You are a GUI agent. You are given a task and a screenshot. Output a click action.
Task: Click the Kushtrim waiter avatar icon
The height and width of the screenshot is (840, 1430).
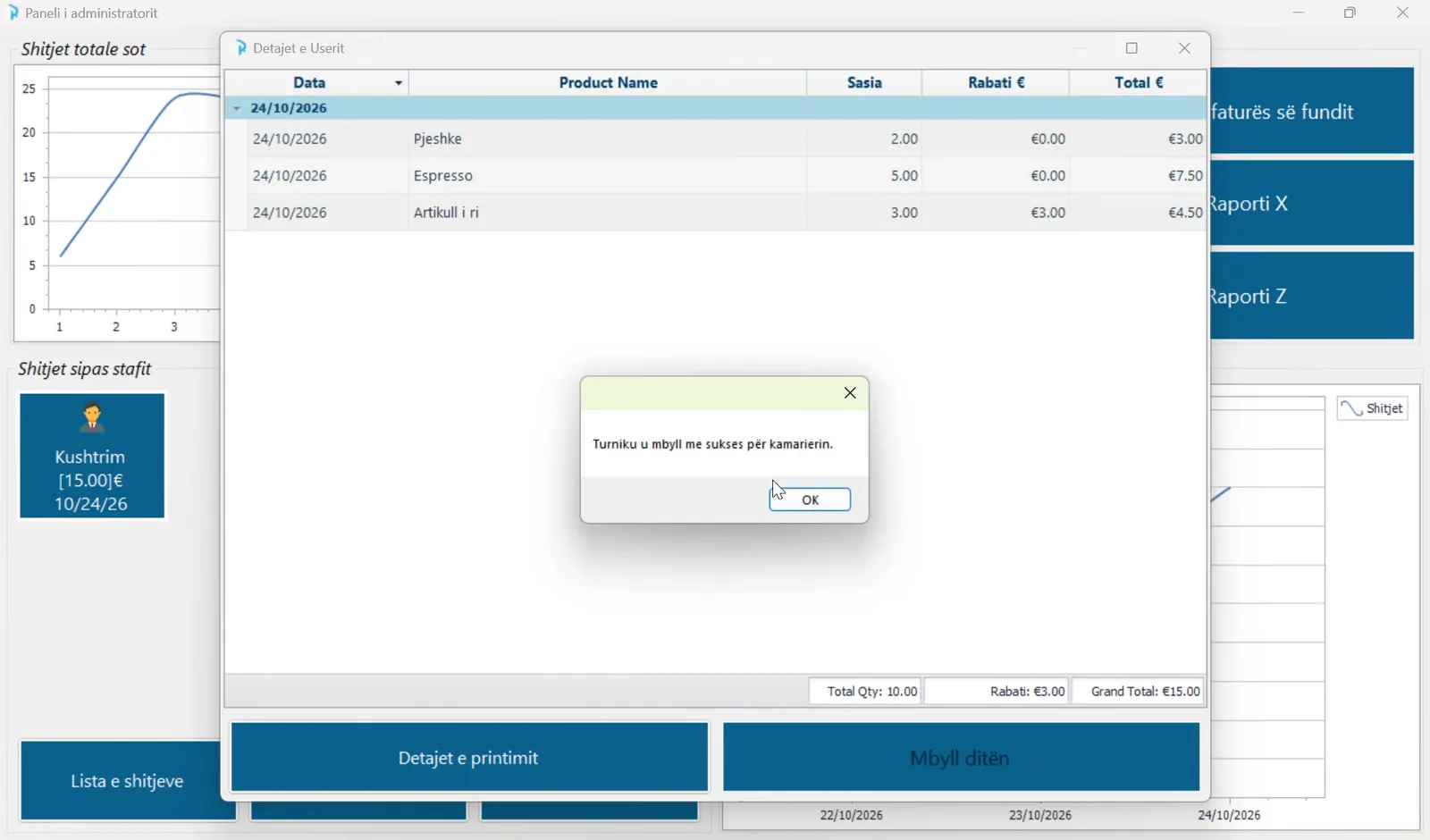click(92, 418)
